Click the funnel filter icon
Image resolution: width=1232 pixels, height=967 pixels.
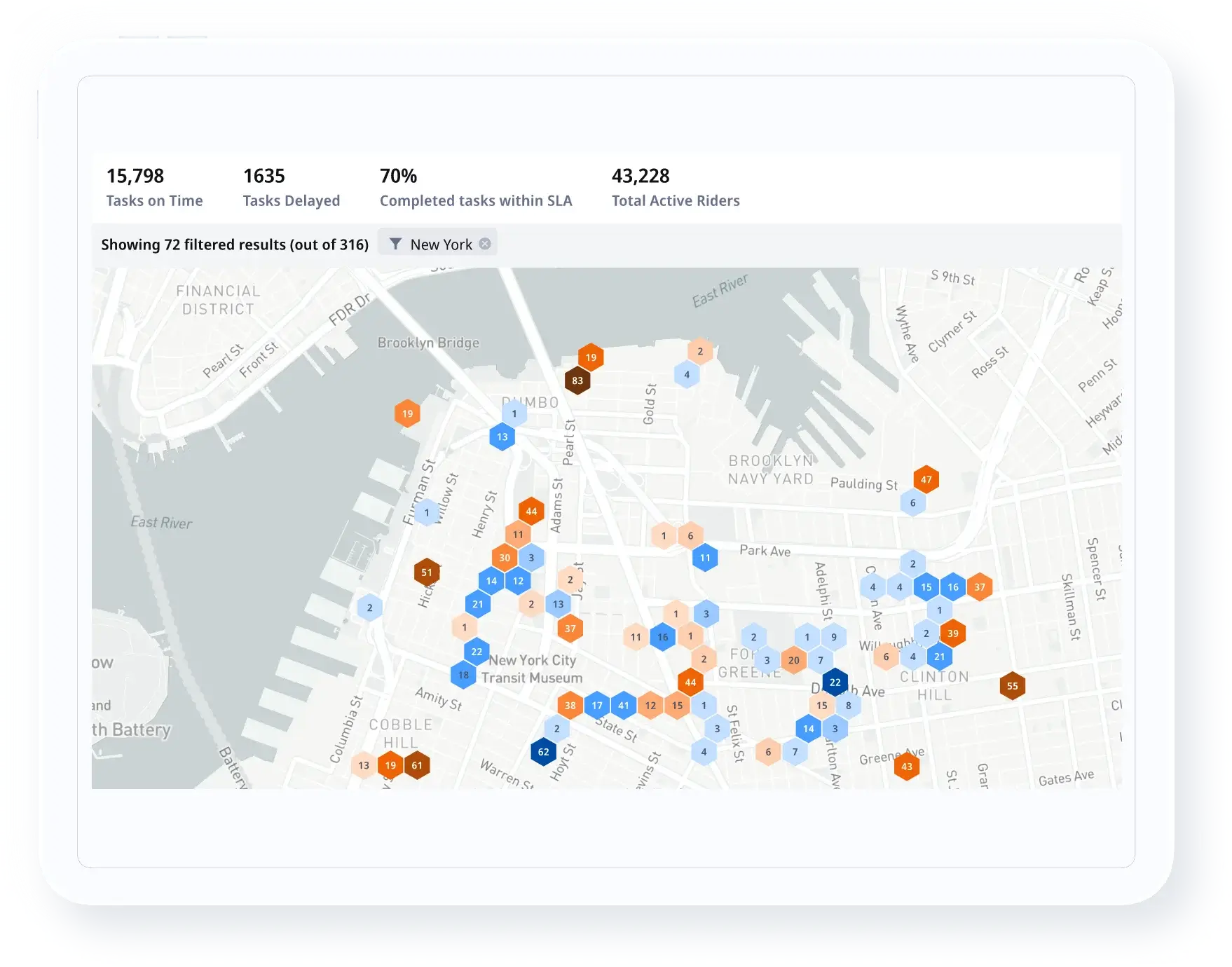(x=396, y=244)
